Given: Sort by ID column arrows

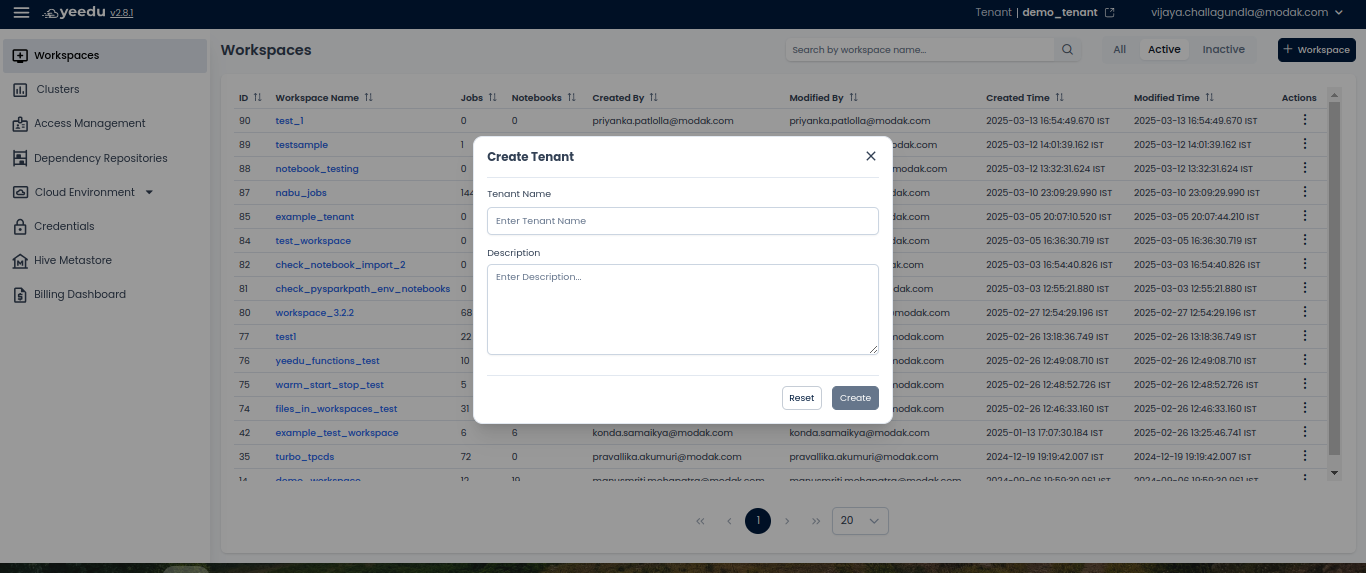Looking at the screenshot, I should [x=257, y=98].
